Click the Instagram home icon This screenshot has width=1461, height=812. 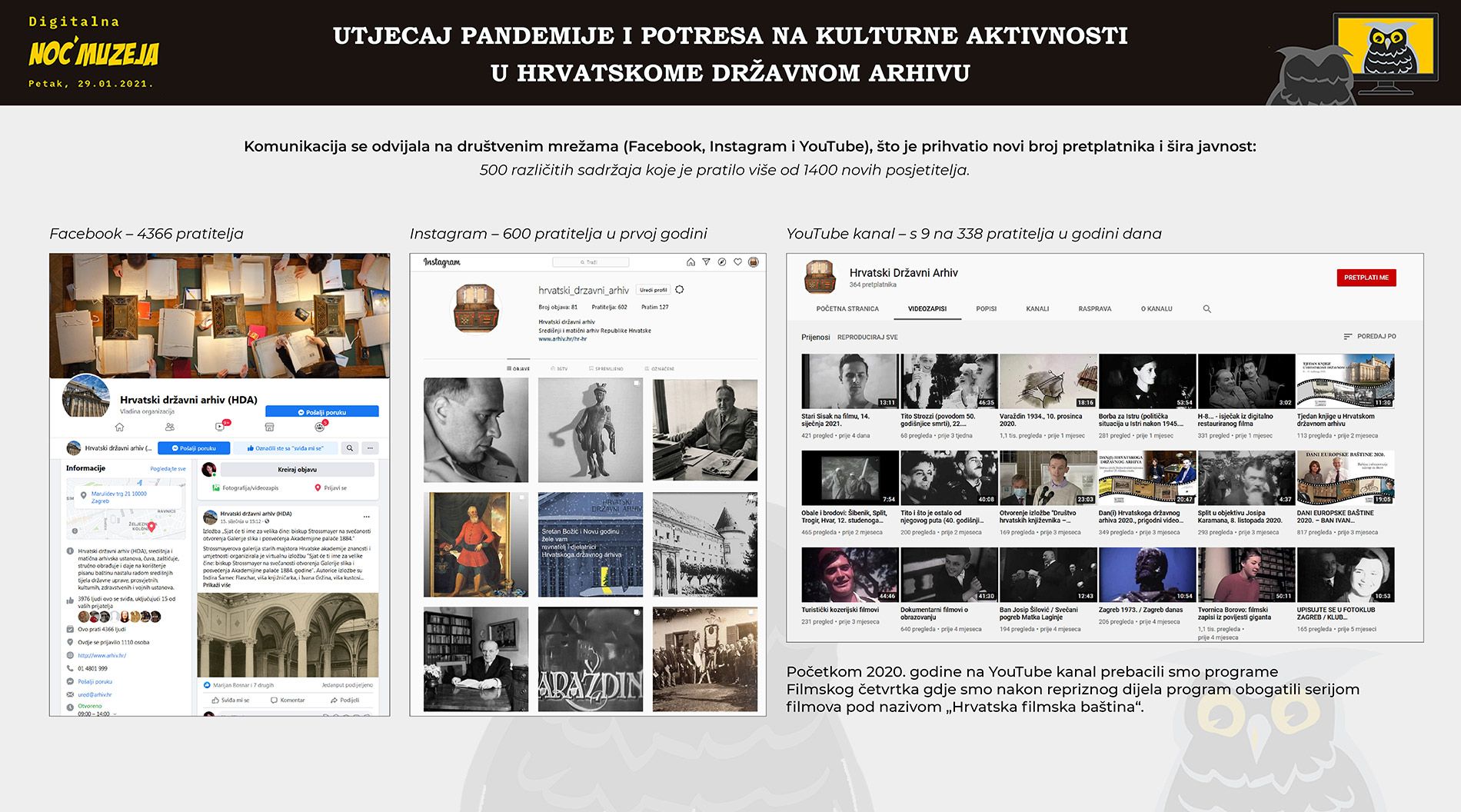691,262
